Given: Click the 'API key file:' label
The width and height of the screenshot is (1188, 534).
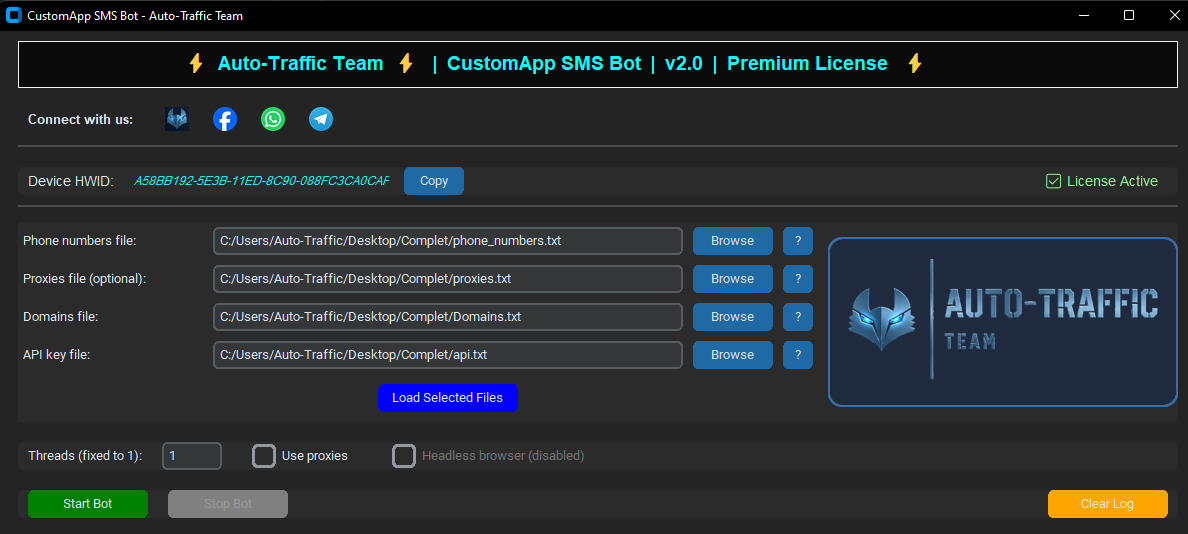Looking at the screenshot, I should 57,354.
